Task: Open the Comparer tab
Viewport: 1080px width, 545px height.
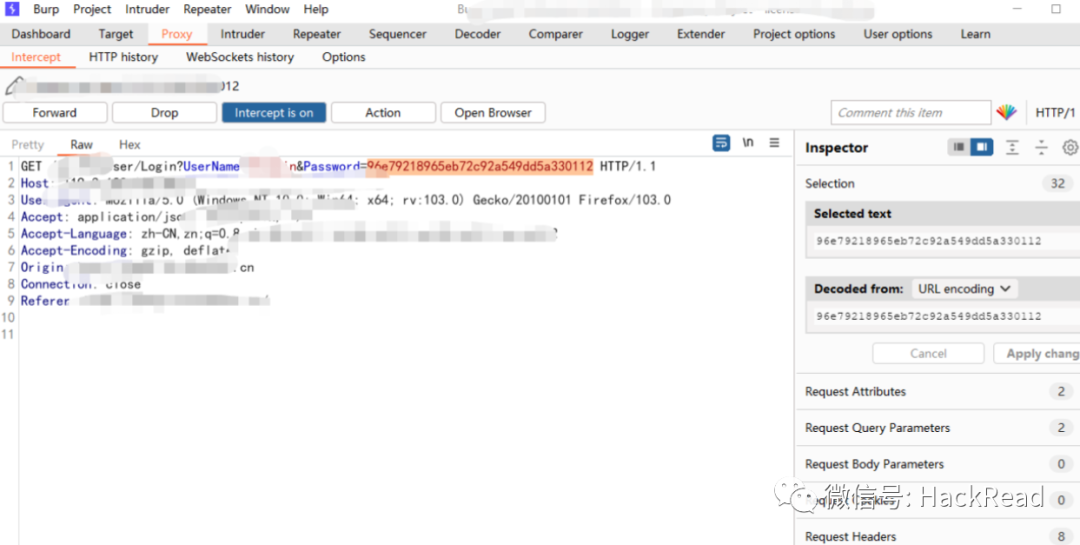Action: point(556,34)
